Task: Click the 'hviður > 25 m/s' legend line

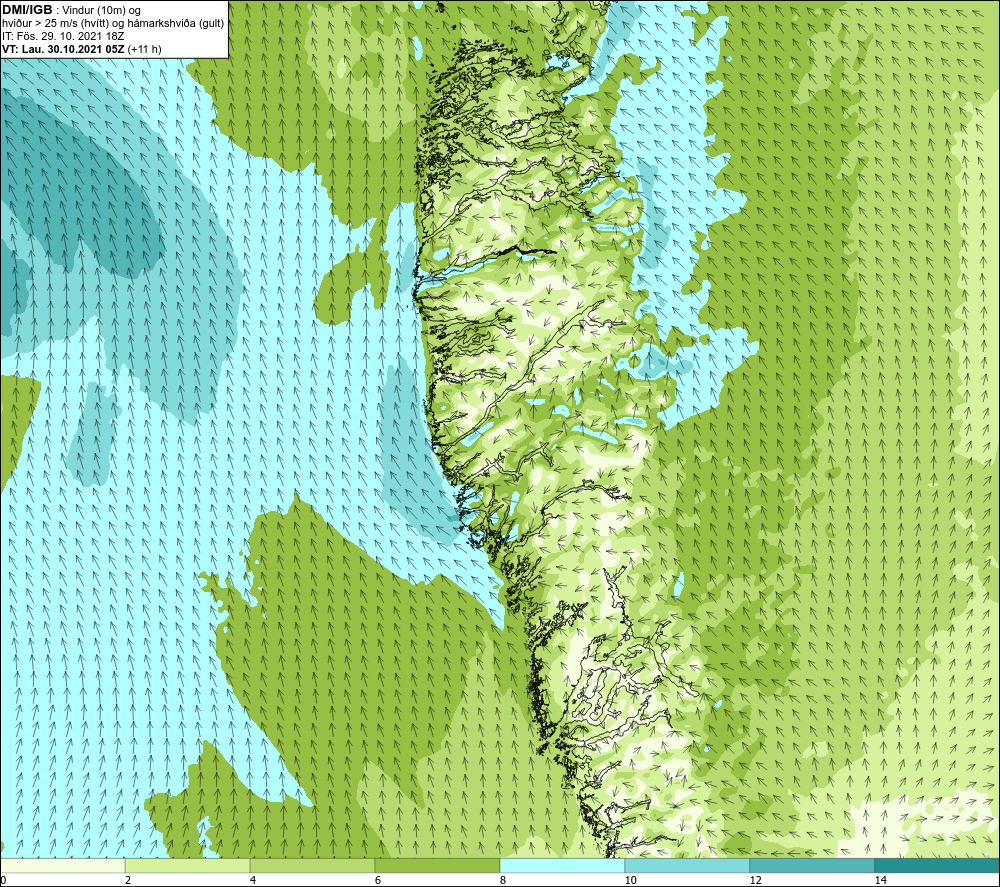Action: [114, 24]
